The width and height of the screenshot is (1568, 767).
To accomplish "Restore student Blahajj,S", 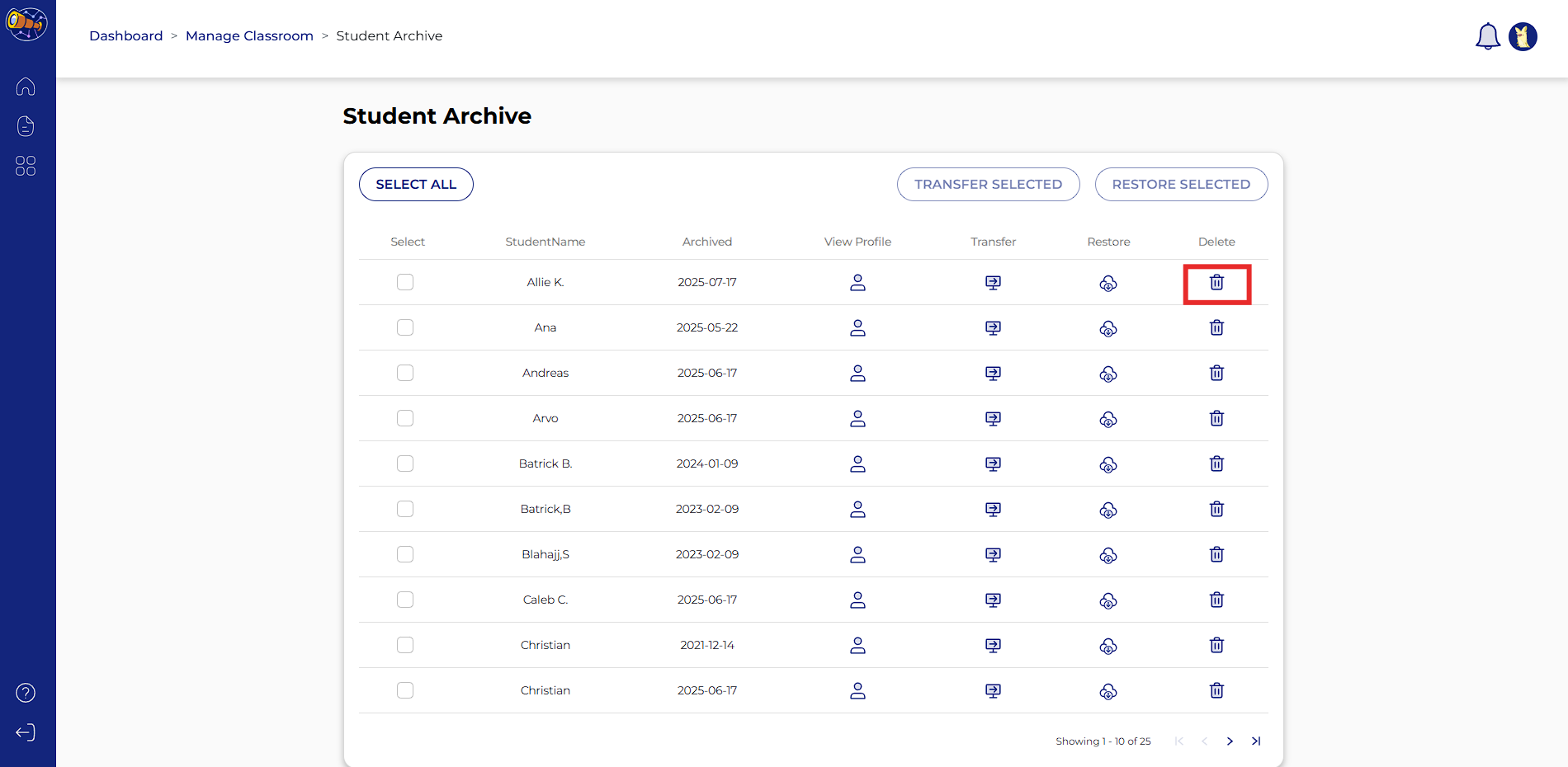I will 1108,555.
